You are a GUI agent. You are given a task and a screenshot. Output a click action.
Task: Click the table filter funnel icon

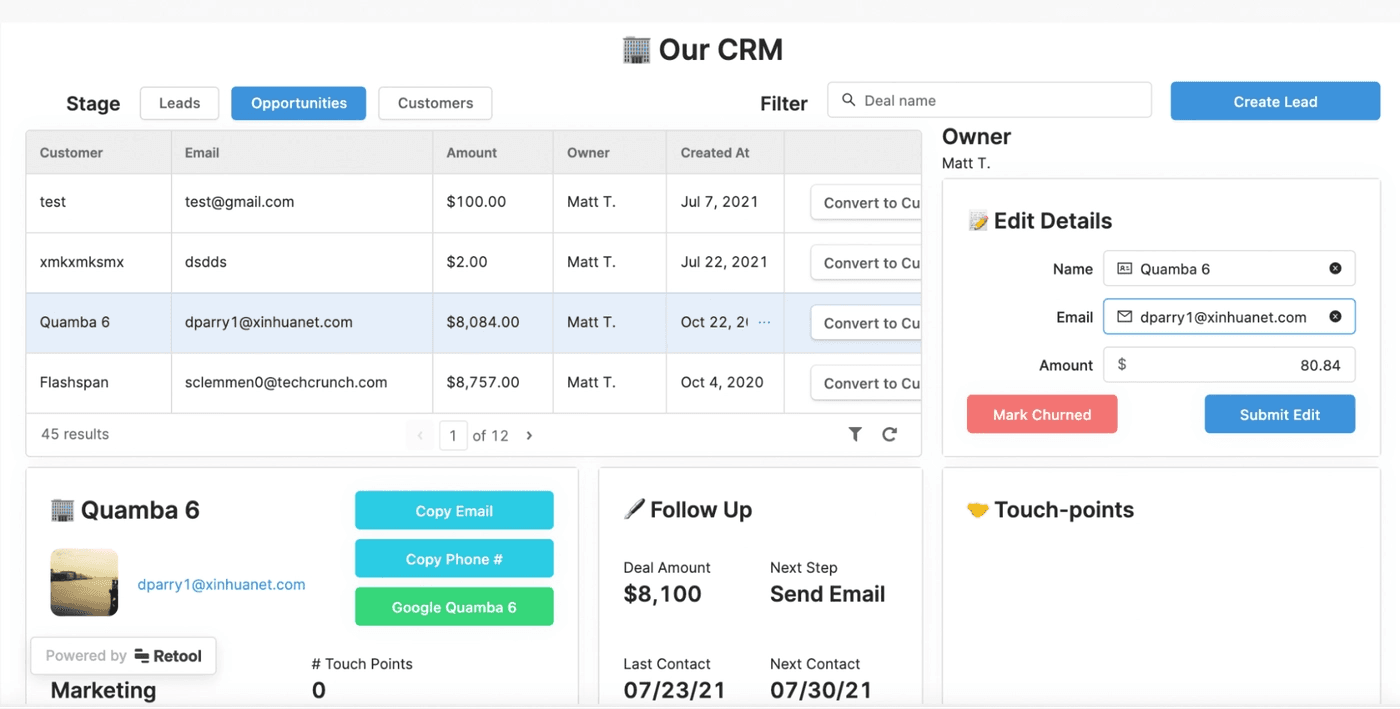pos(855,434)
